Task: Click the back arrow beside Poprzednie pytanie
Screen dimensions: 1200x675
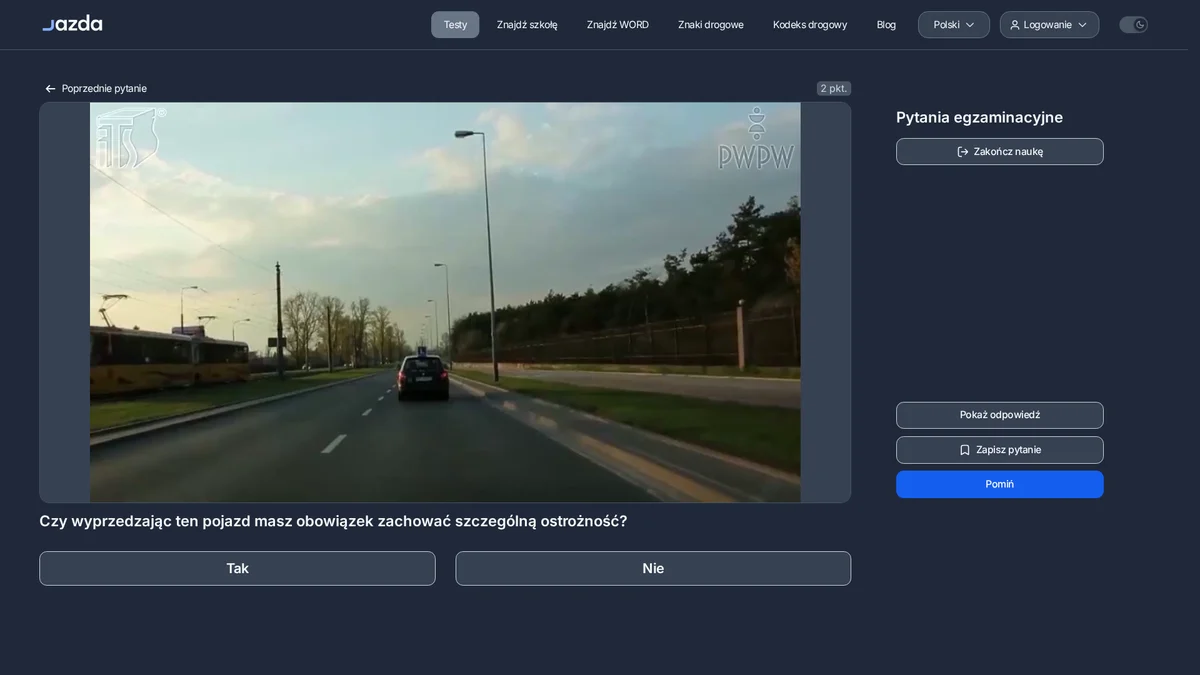Action: tap(50, 89)
